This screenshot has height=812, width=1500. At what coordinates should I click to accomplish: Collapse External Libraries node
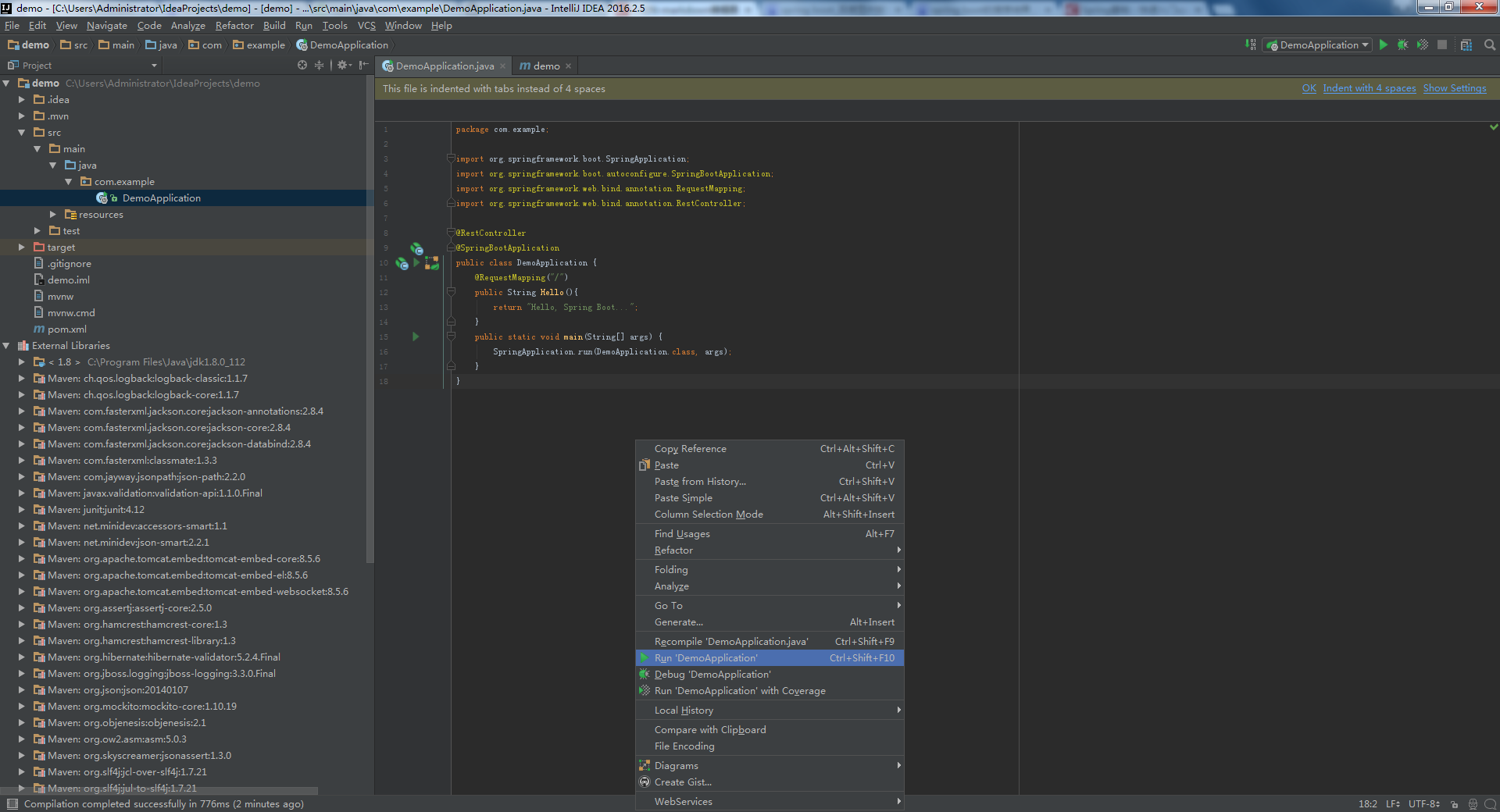tap(7, 346)
